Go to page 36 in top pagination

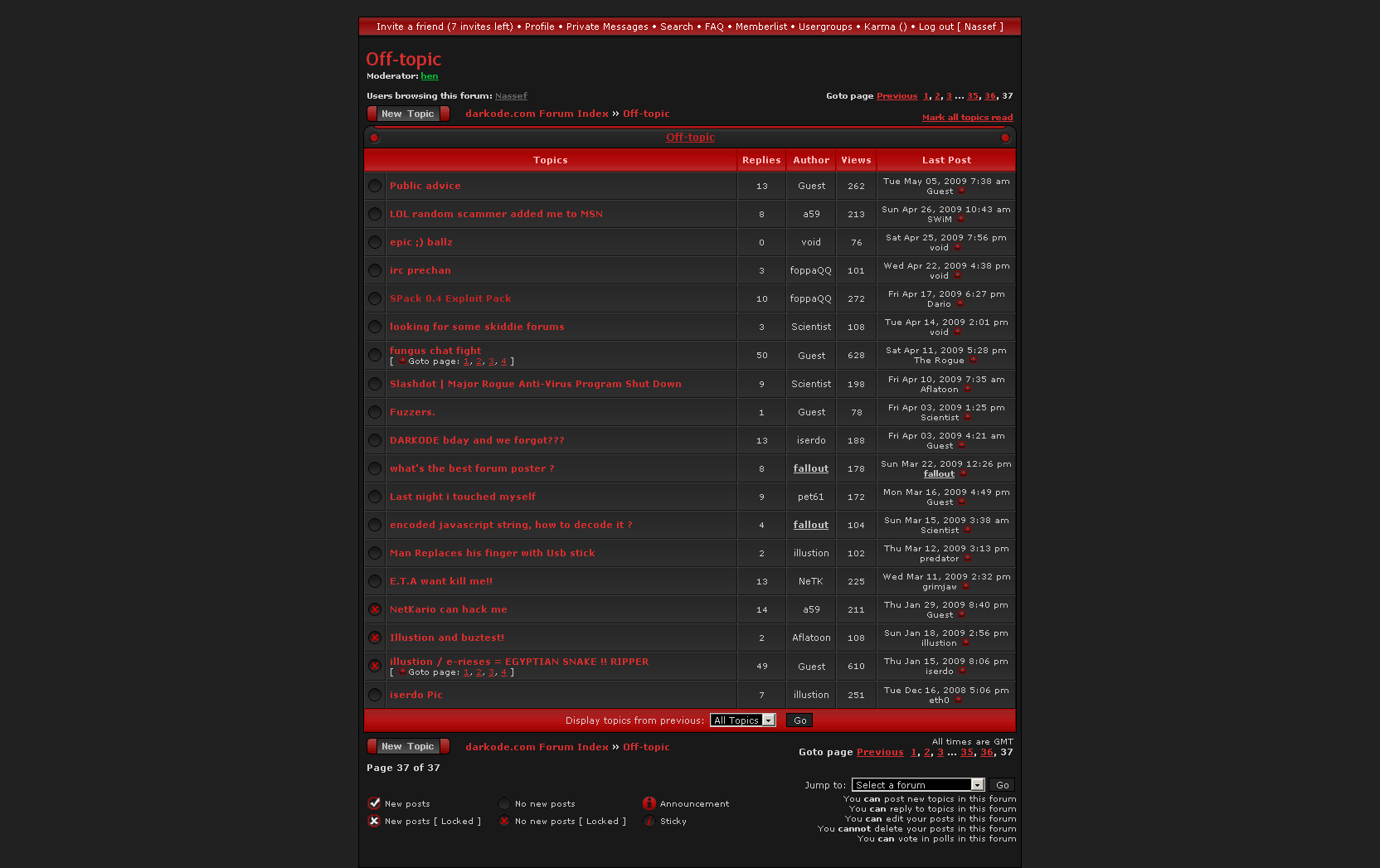989,96
